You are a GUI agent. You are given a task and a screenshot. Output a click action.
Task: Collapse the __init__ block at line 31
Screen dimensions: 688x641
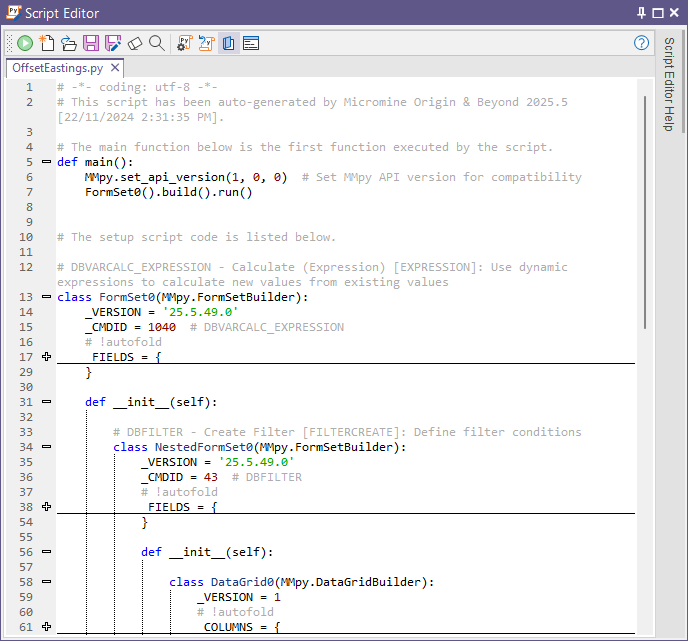pyautogui.click(x=47, y=402)
